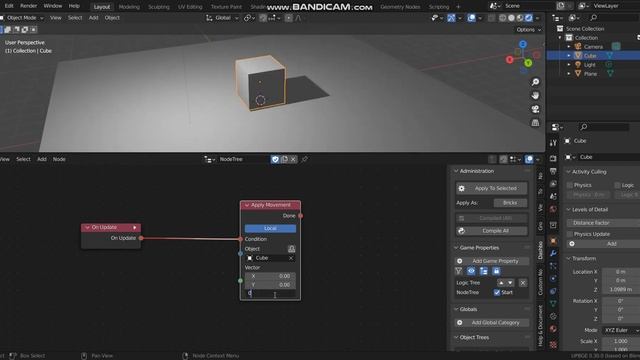
Task: Open the Global transform orientation dropdown
Action: [222, 18]
